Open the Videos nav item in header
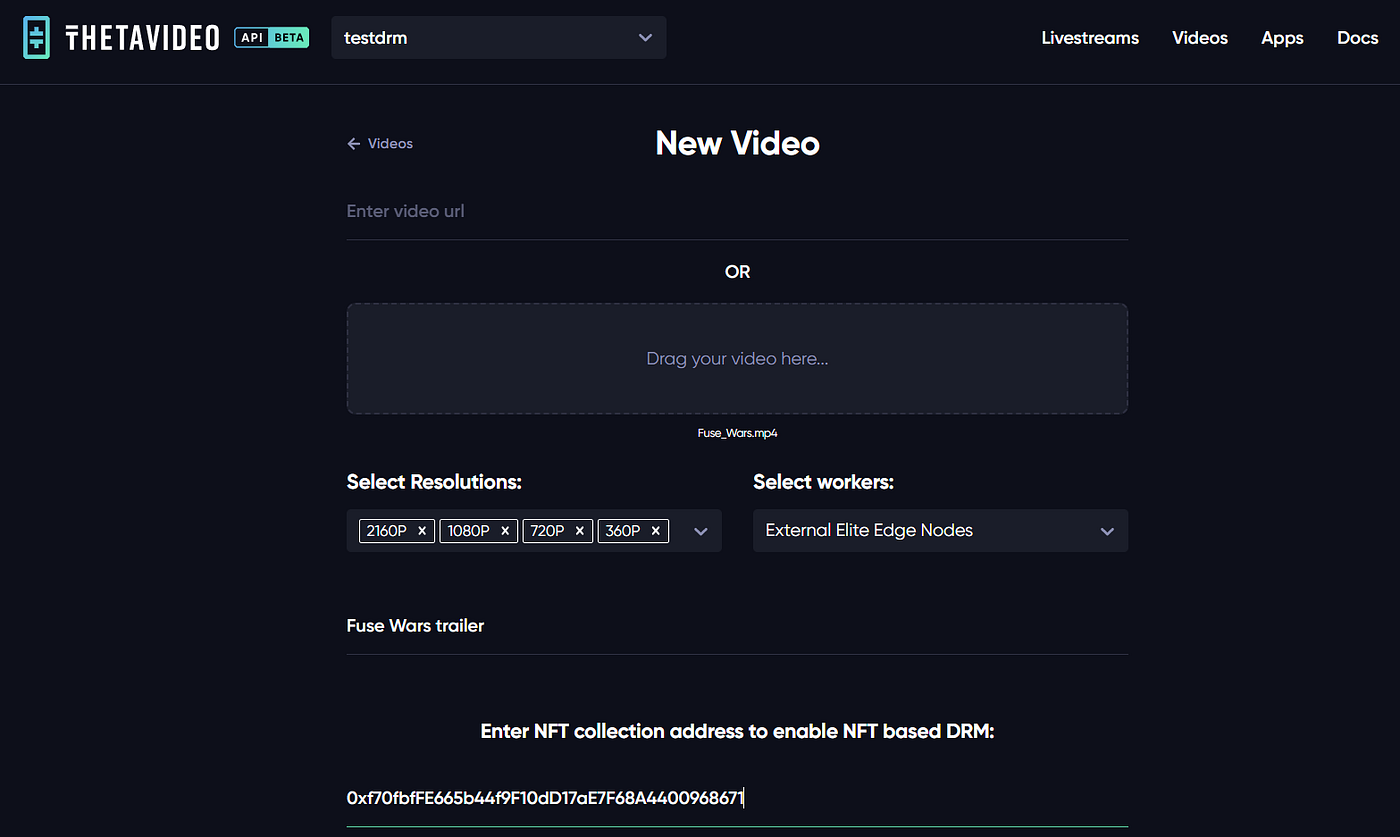Image resolution: width=1400 pixels, height=837 pixels. 1200,38
